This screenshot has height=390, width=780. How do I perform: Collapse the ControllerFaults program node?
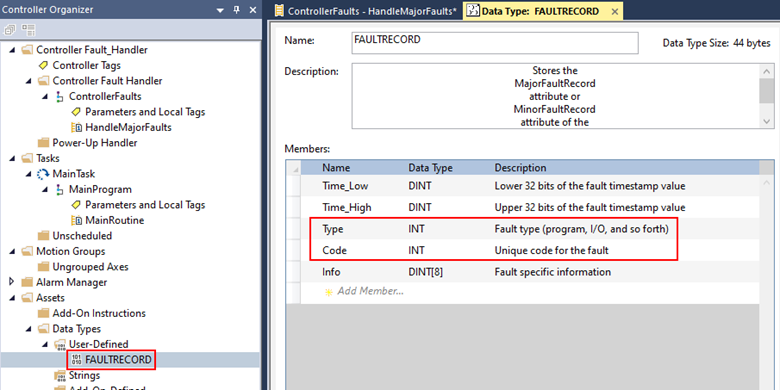(x=45, y=97)
